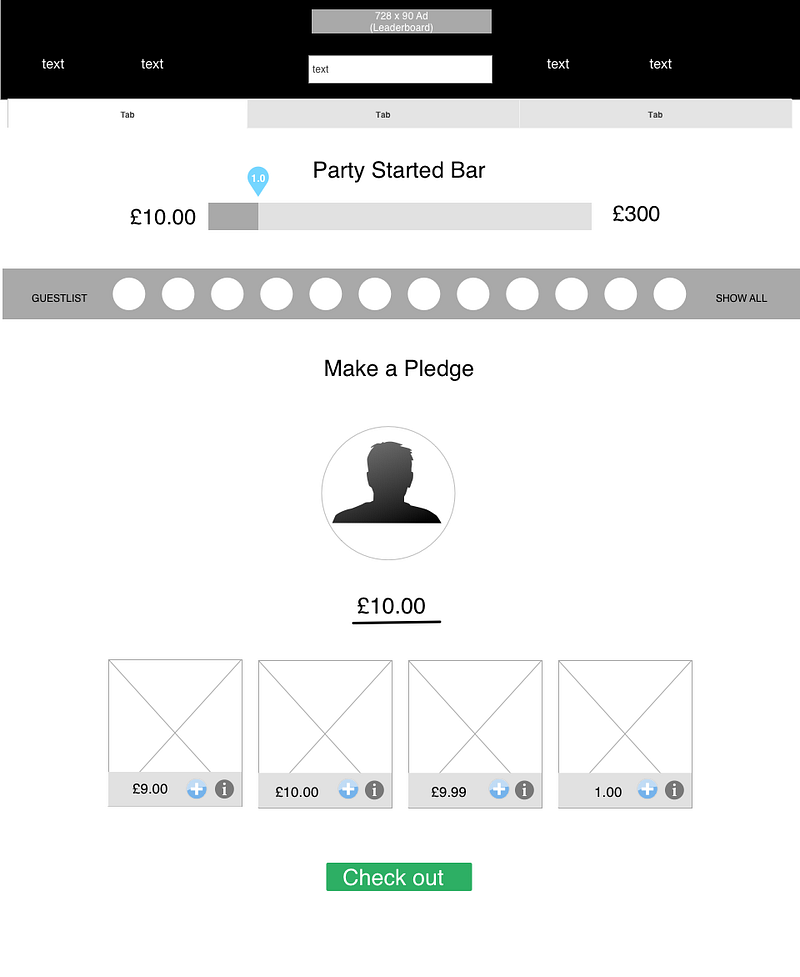Click the underlined £10.00 pledge amount
The height and width of the screenshot is (977, 800).
[x=392, y=606]
